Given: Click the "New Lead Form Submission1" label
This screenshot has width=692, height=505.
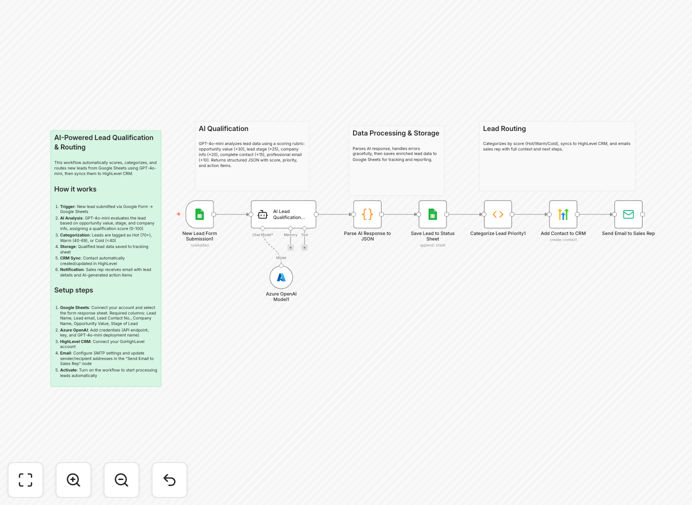Looking at the screenshot, I should point(199,236).
